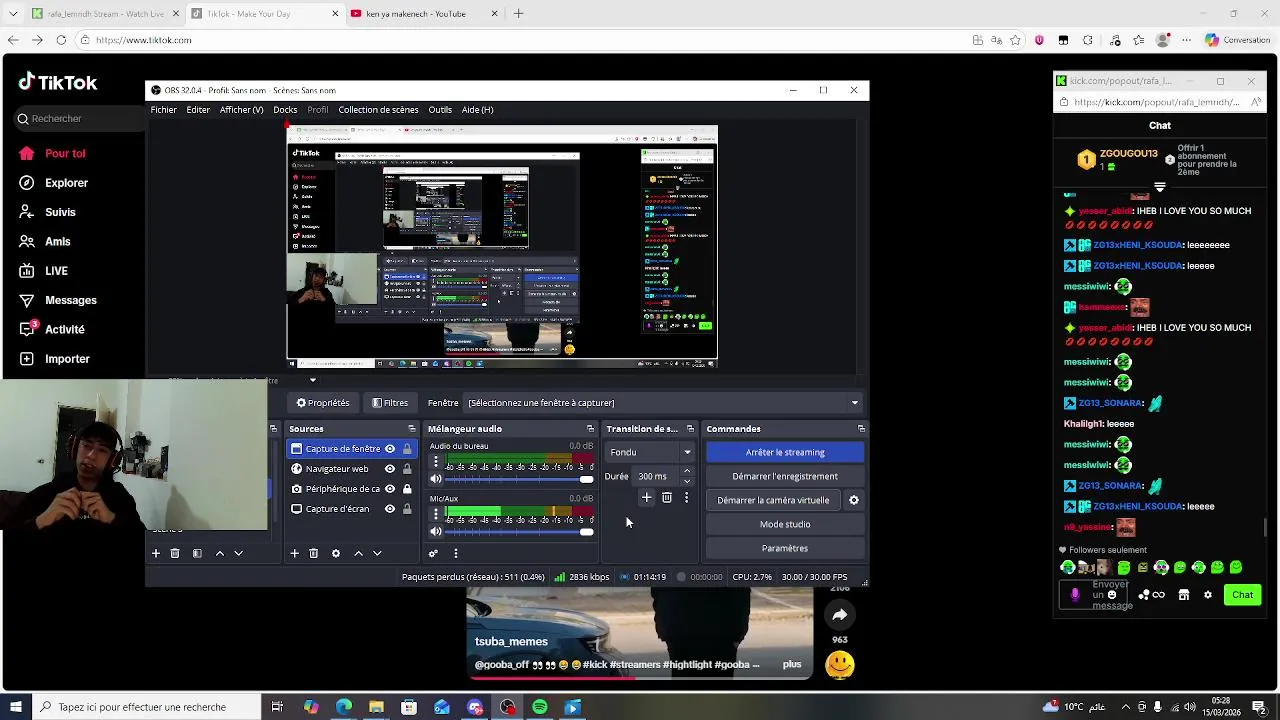Screen dimensions: 1280x720
Task: Open Collection de scènes menu
Action: (x=378, y=110)
